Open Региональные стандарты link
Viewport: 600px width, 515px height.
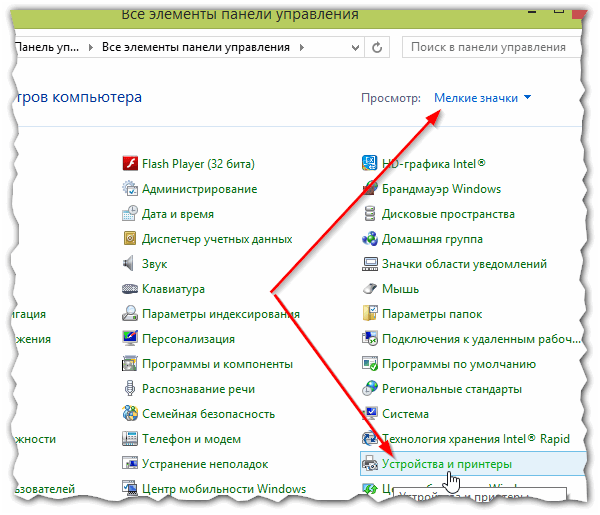[452, 389]
